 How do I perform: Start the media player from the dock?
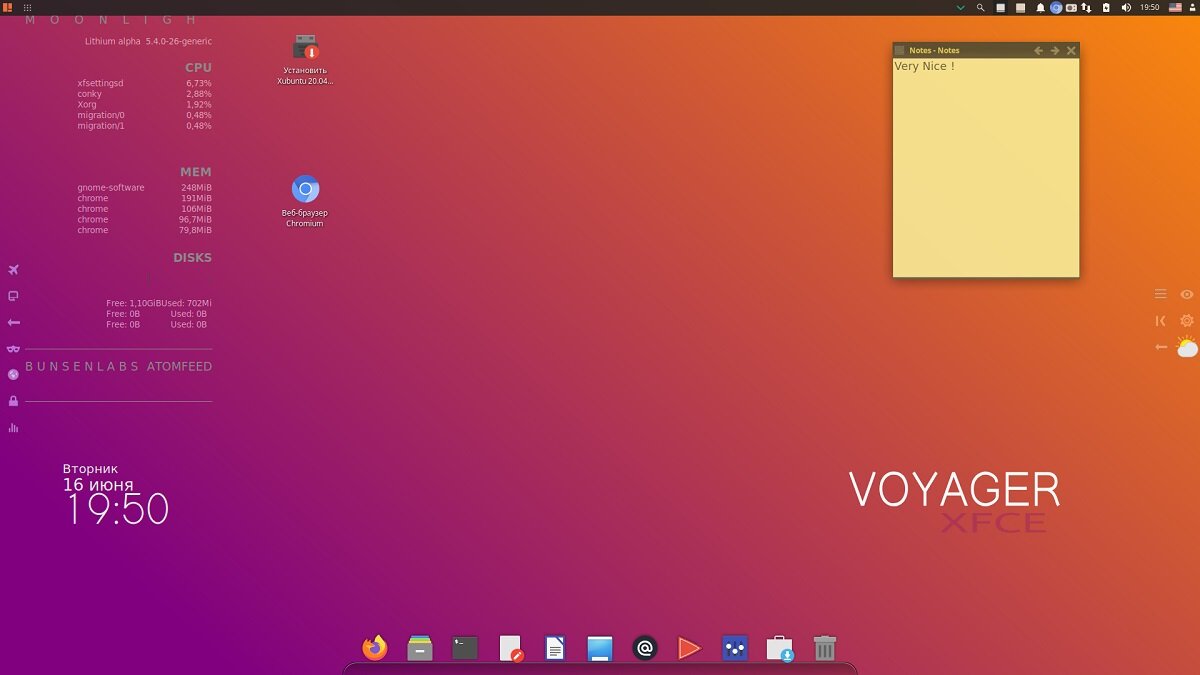pyautogui.click(x=689, y=648)
